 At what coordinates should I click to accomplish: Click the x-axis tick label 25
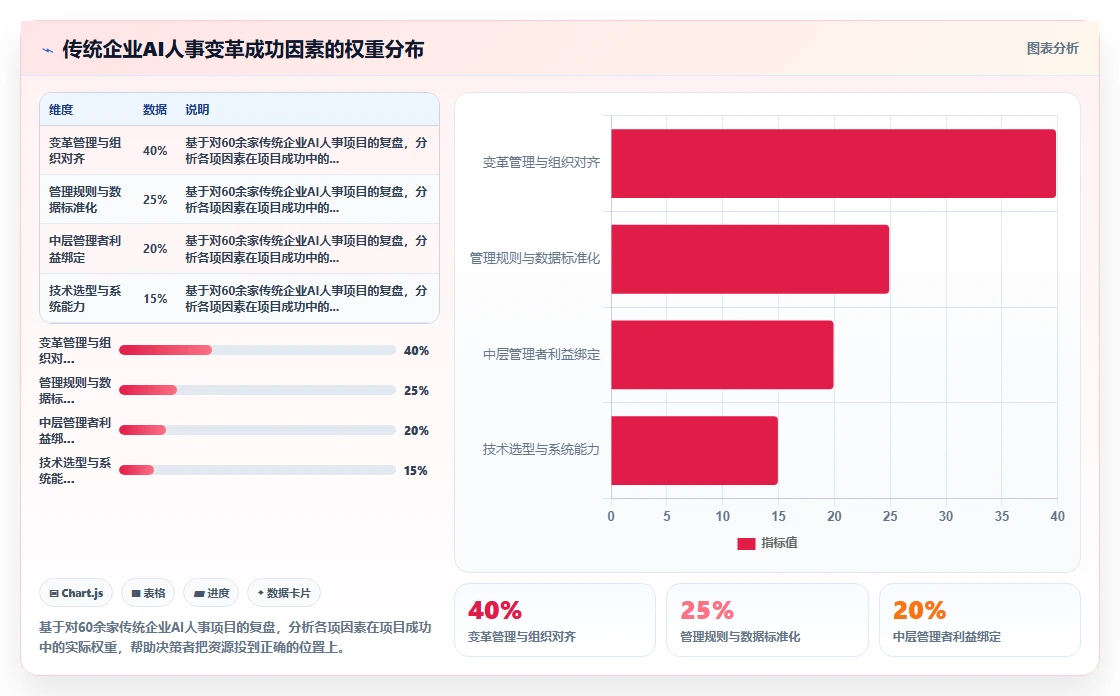coord(890,517)
